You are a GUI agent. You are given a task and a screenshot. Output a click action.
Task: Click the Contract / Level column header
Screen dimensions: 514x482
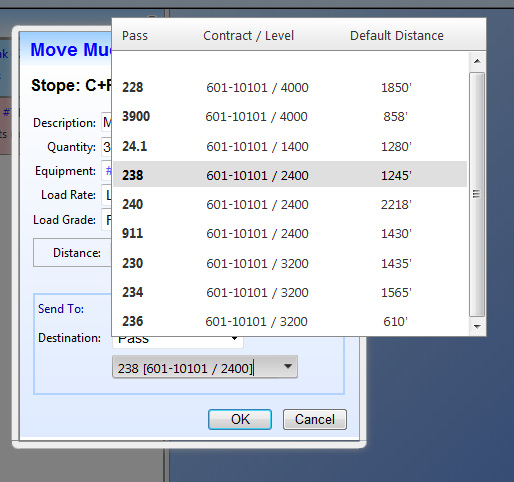pyautogui.click(x=248, y=36)
